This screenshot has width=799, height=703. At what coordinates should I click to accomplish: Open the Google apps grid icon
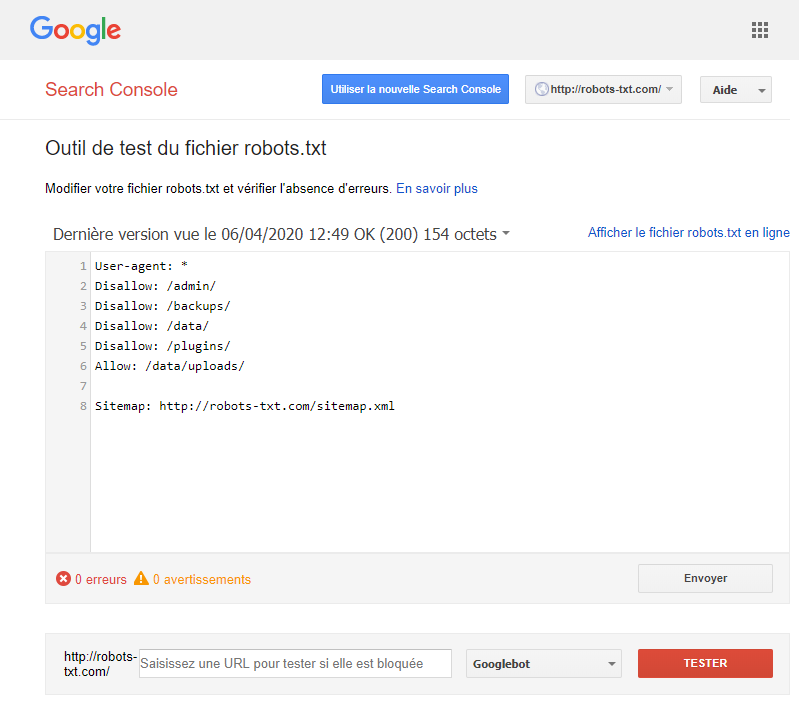[x=759, y=30]
